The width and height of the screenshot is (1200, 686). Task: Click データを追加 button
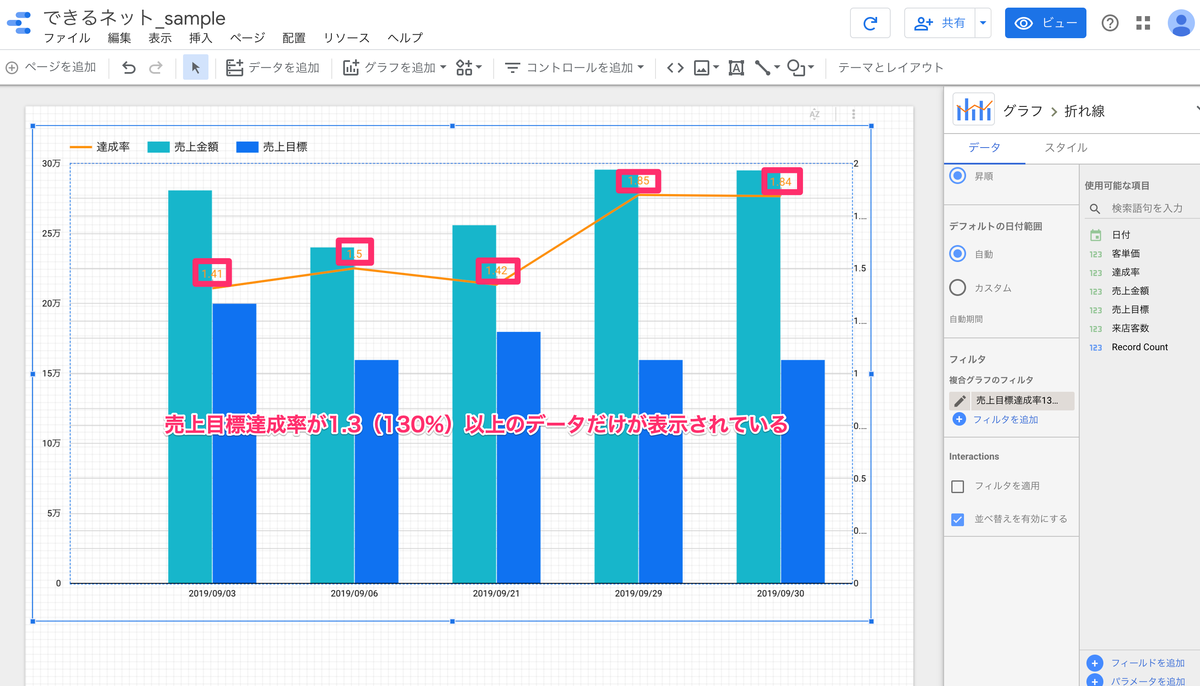click(273, 68)
